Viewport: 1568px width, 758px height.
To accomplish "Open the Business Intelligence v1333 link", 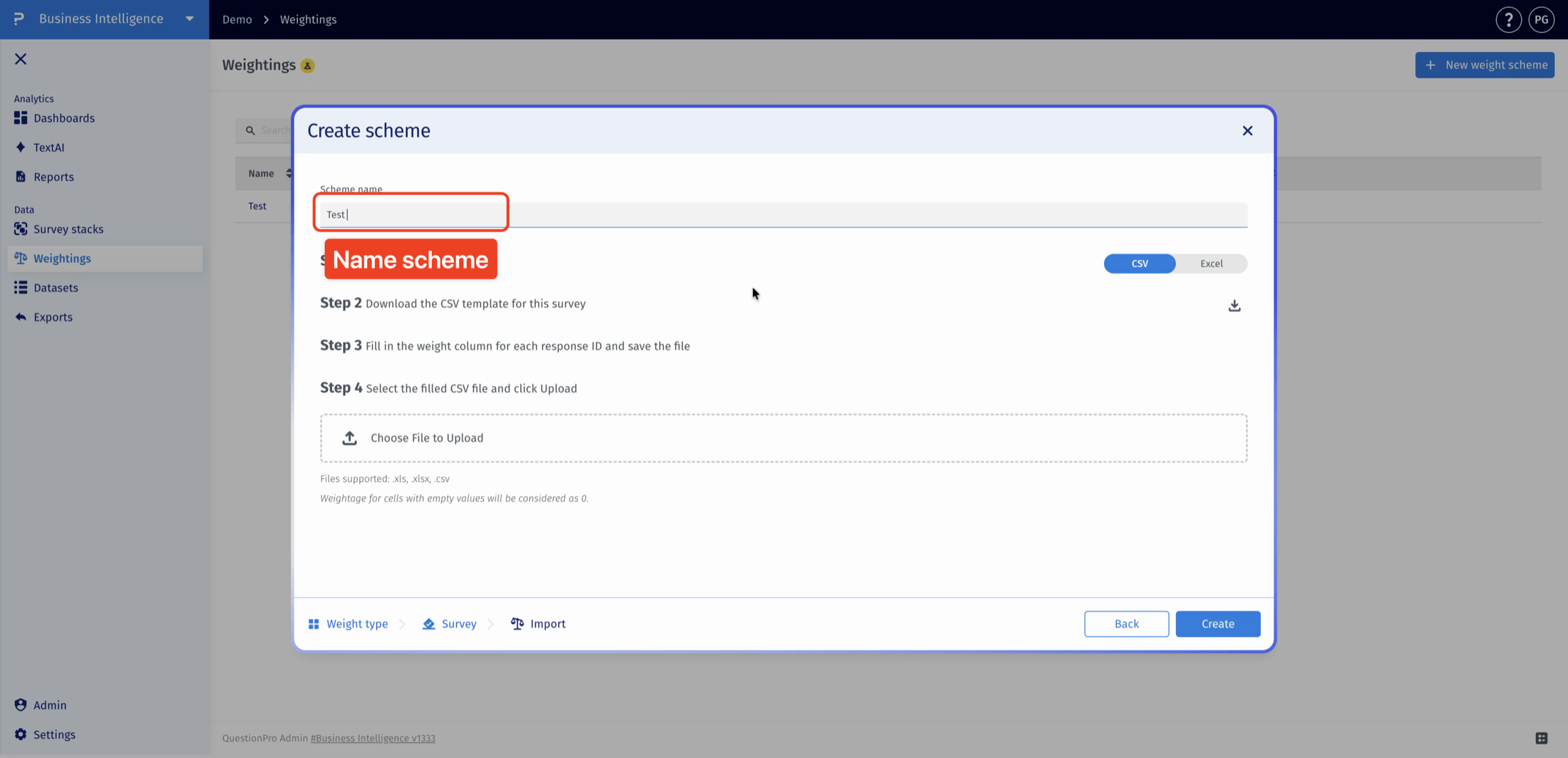I will tap(373, 738).
